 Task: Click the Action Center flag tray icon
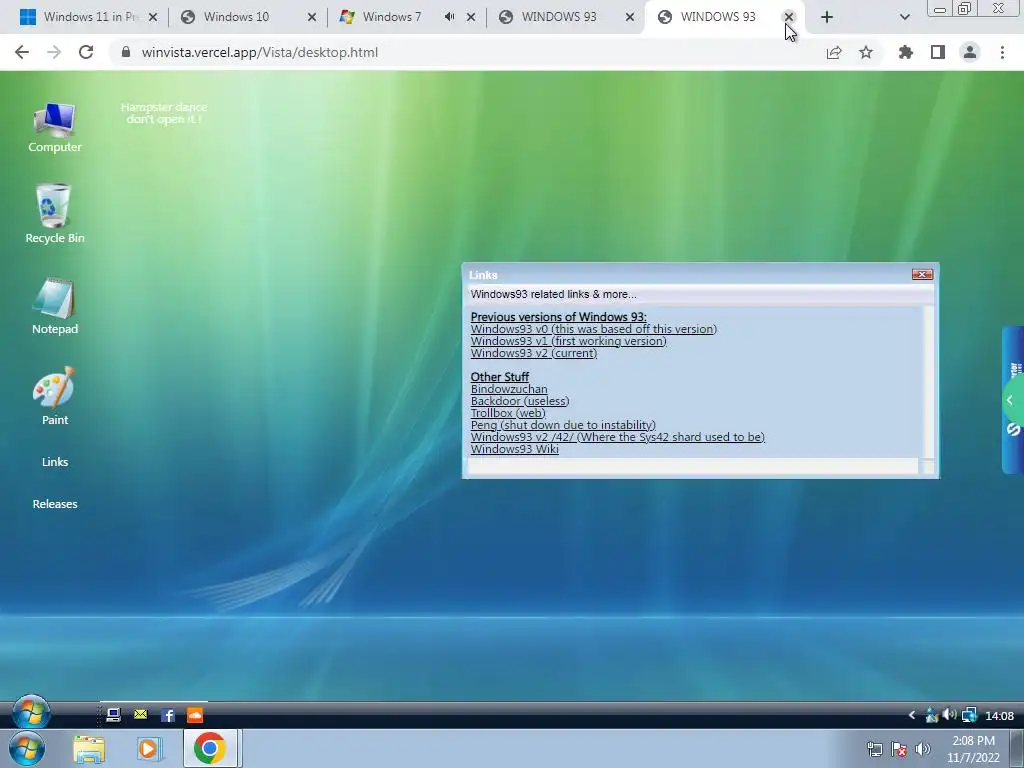point(899,749)
